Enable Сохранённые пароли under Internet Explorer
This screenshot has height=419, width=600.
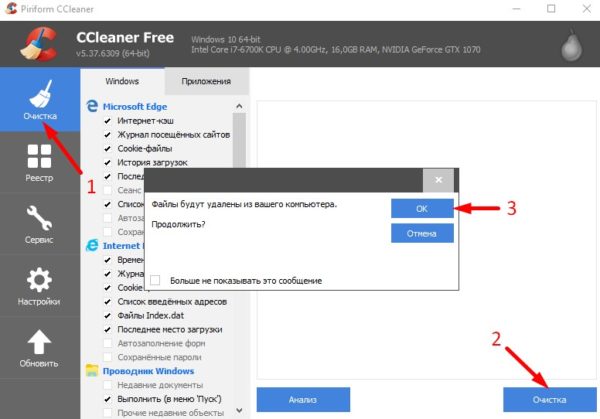tap(108, 357)
